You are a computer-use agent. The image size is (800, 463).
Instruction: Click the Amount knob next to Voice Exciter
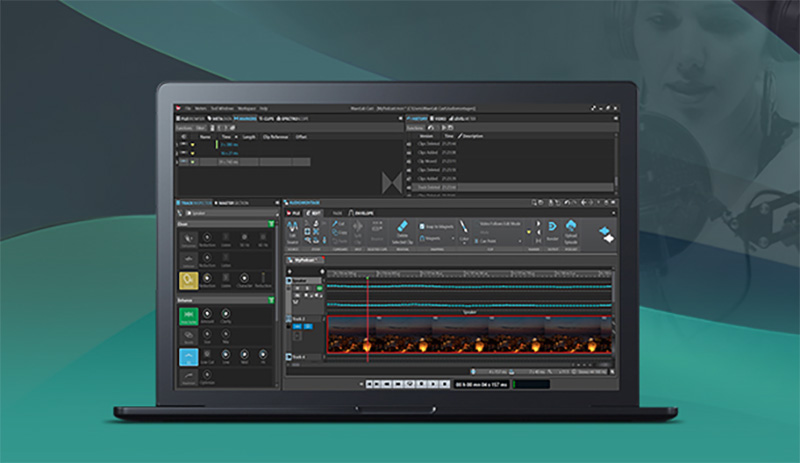pos(207,313)
